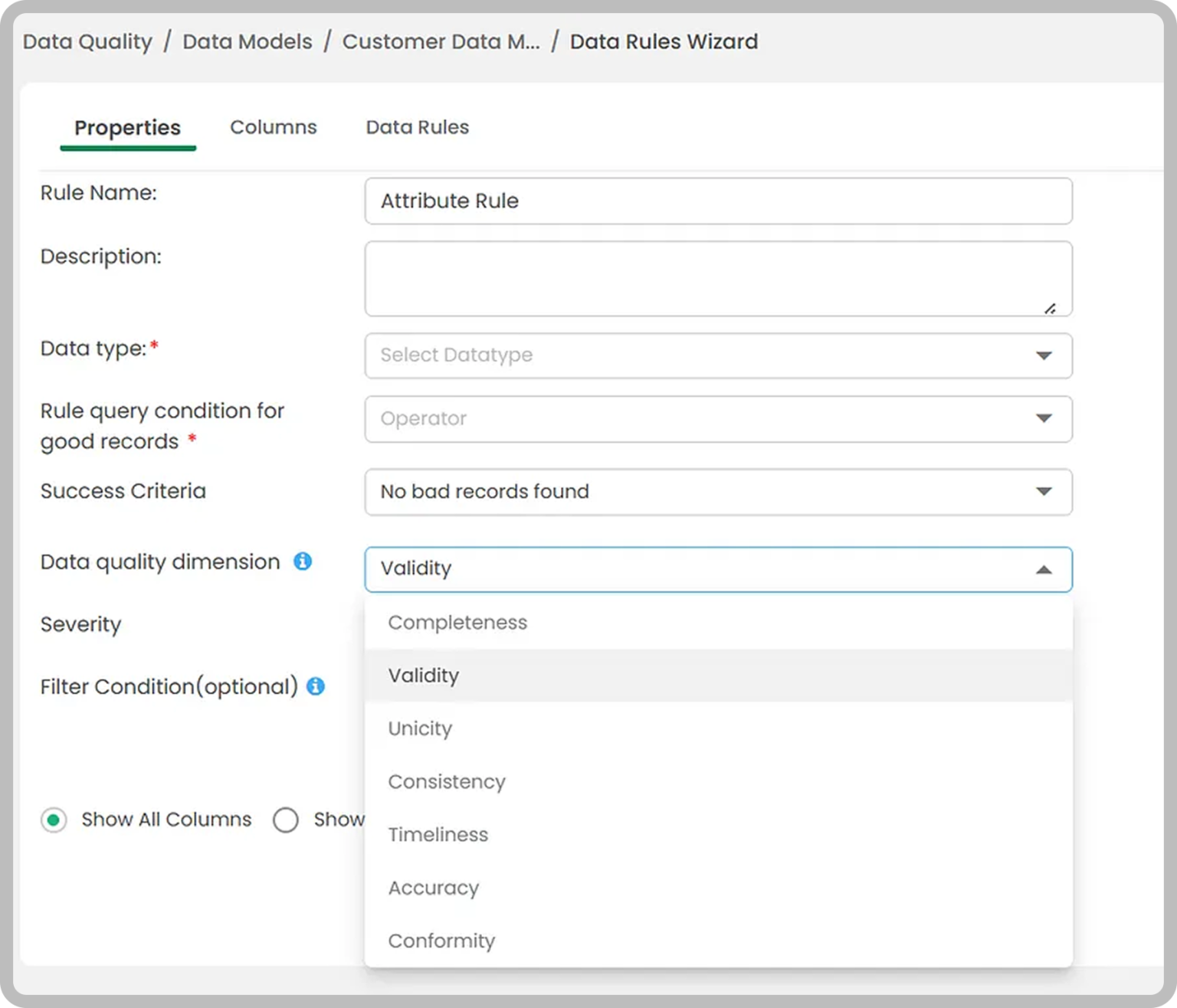The height and width of the screenshot is (1008, 1177).
Task: Choose Consistency from the dimension list
Action: pyautogui.click(x=719, y=782)
